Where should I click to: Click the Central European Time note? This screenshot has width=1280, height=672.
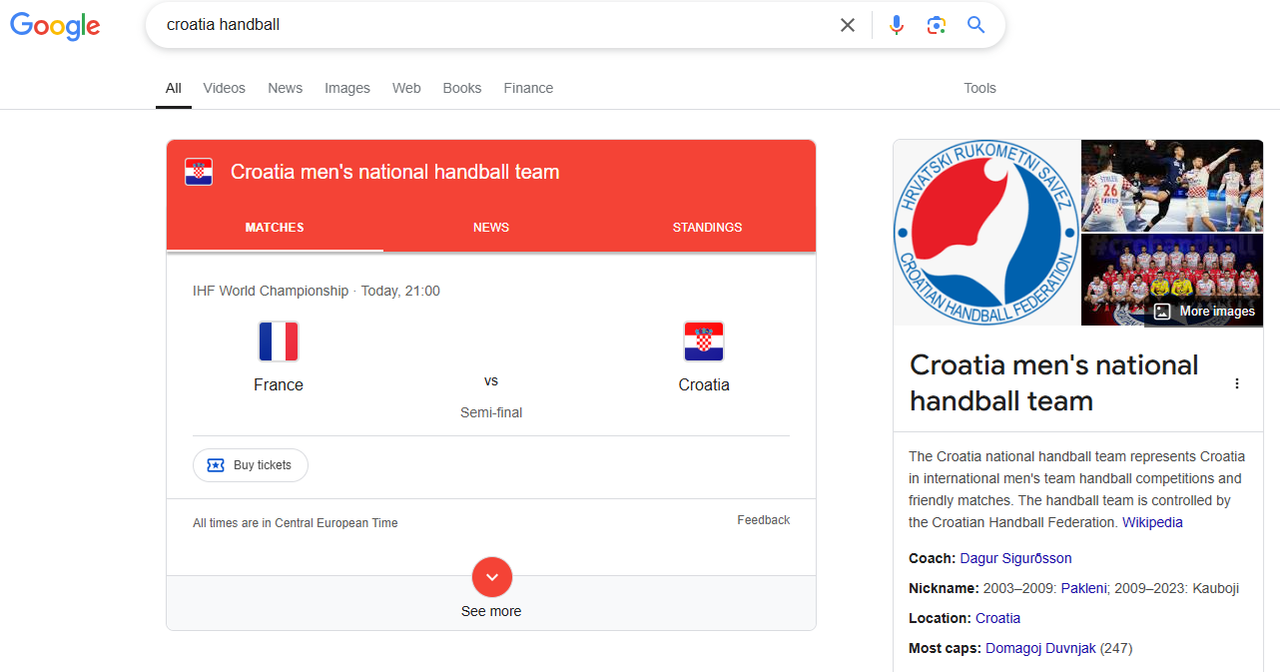[295, 523]
